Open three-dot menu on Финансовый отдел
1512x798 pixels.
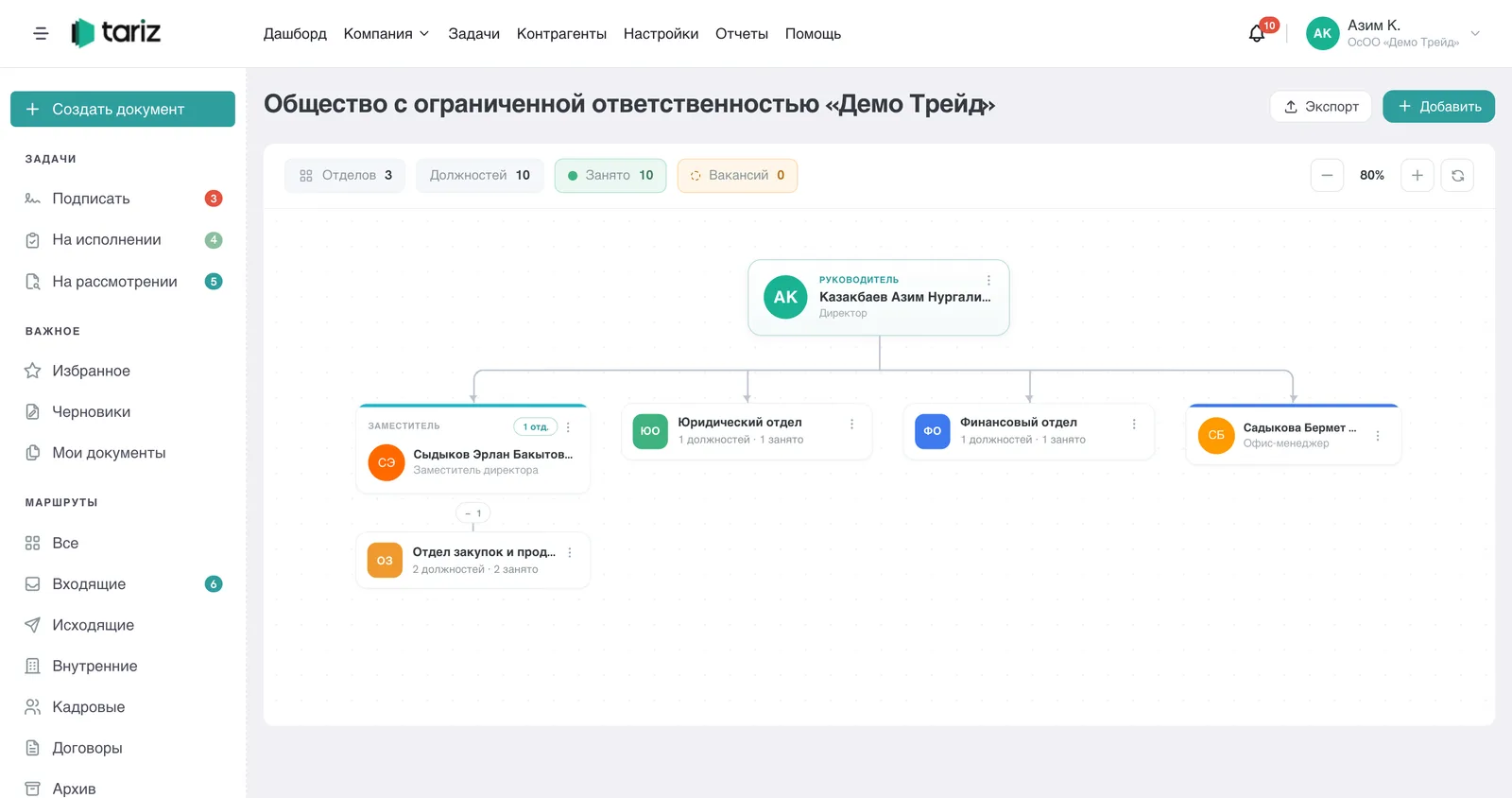(1134, 425)
